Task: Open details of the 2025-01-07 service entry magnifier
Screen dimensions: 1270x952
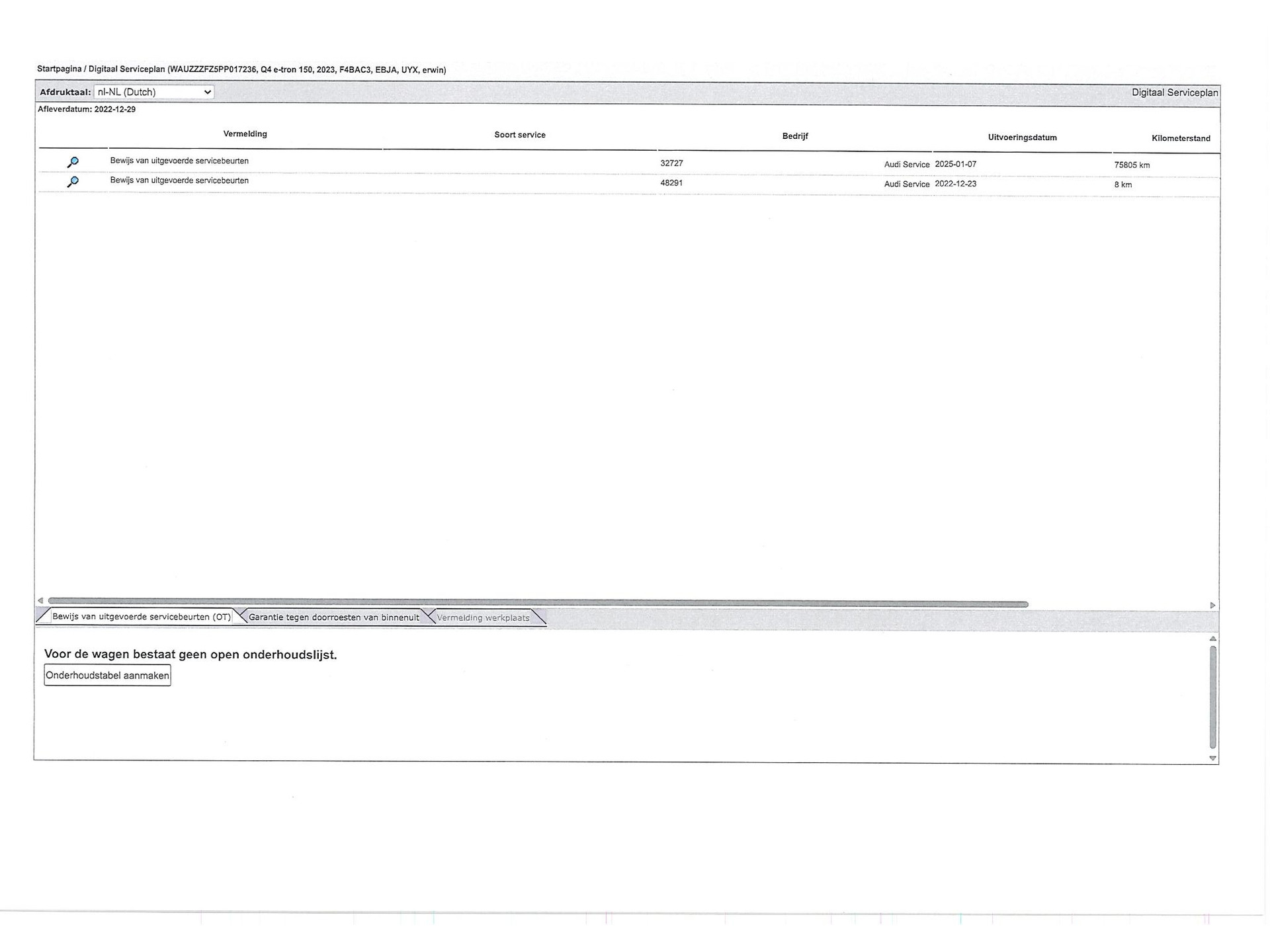Action: 73,162
